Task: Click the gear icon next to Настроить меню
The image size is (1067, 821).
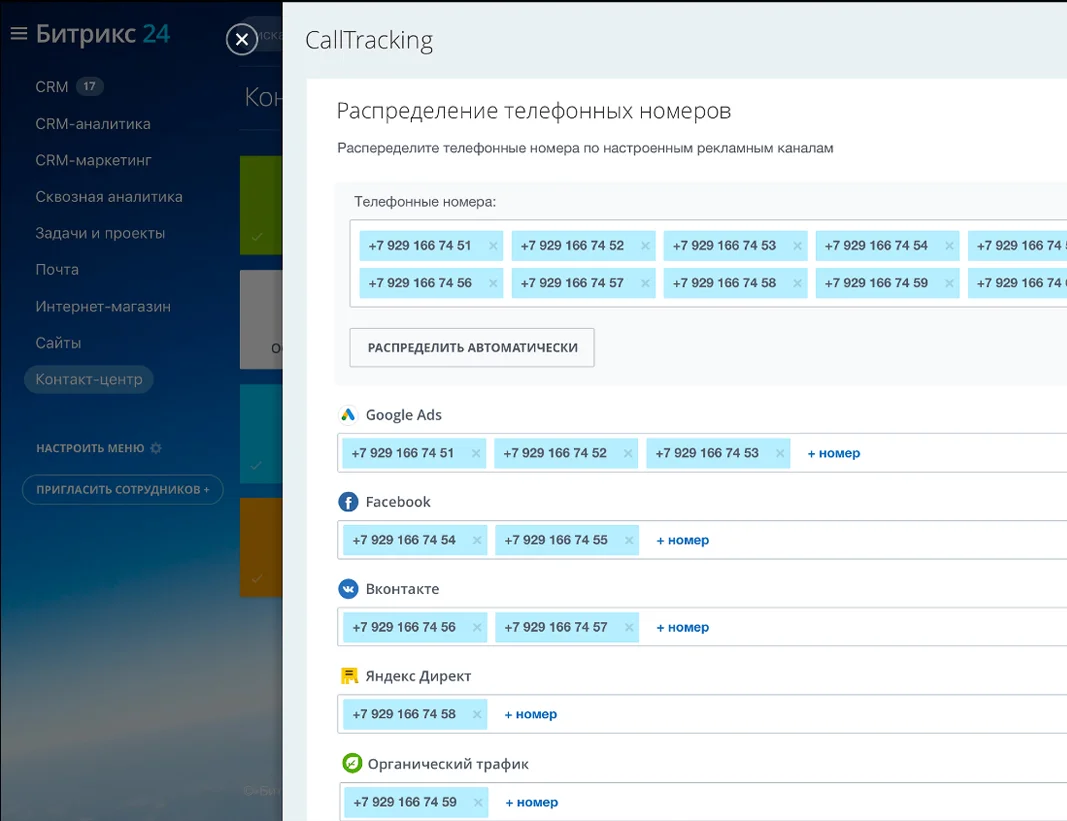Action: 156,449
